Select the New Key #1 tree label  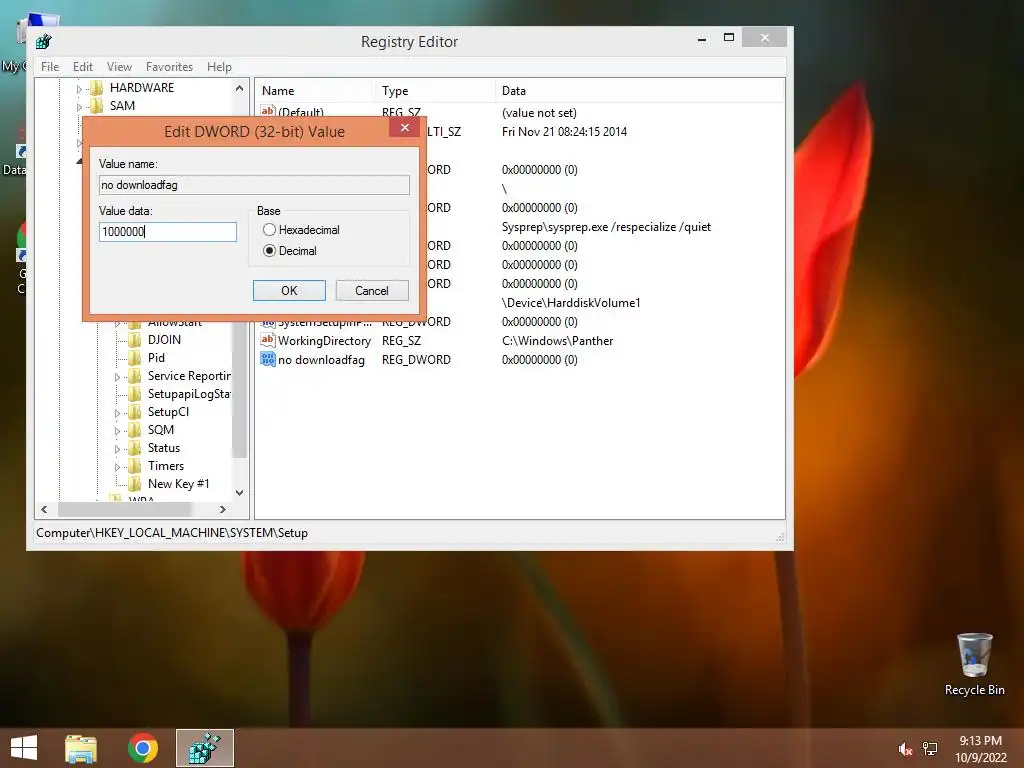(x=178, y=484)
